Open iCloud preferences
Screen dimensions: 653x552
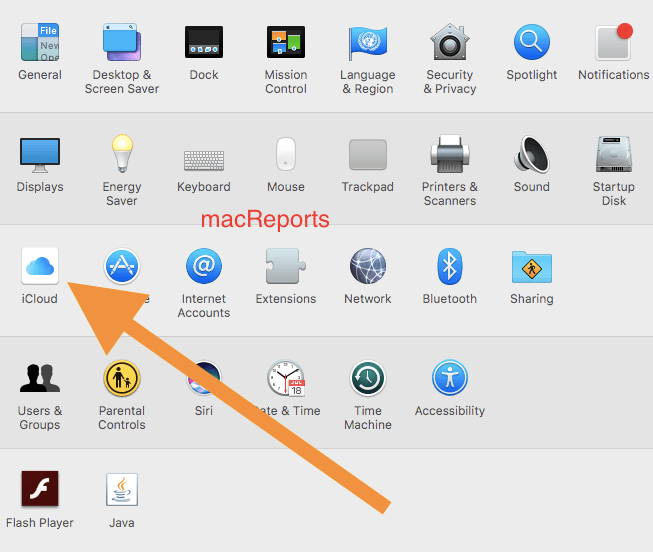coord(40,266)
